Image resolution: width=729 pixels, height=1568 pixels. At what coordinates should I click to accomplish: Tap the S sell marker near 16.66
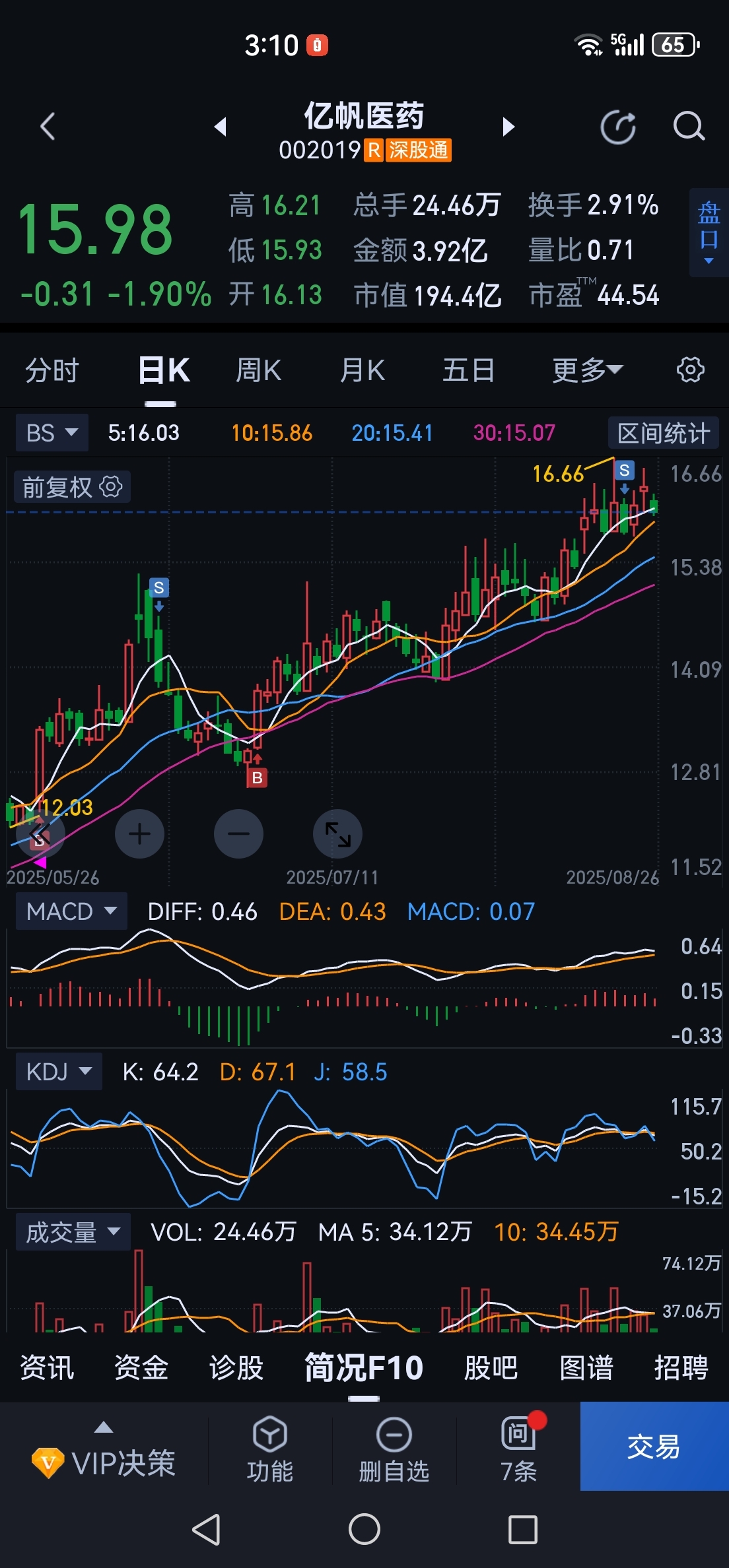[624, 471]
